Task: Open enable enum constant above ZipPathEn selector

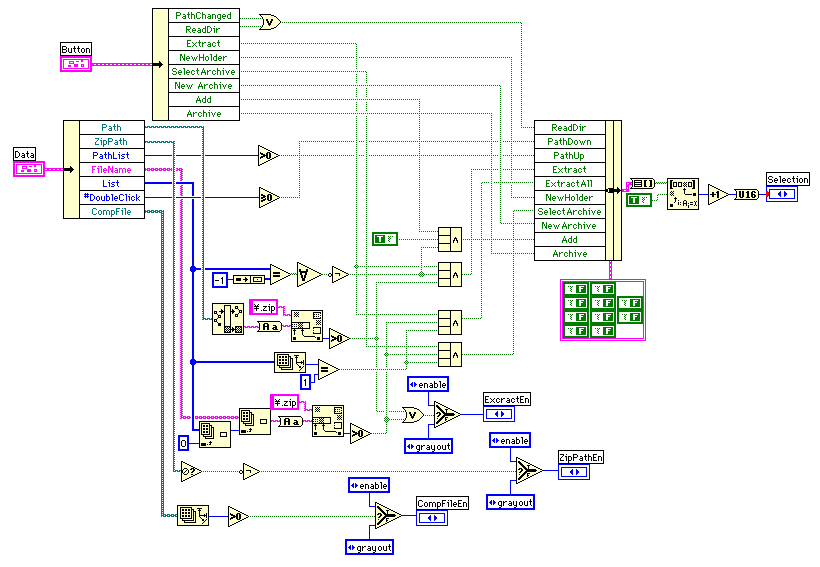Action: (510, 440)
